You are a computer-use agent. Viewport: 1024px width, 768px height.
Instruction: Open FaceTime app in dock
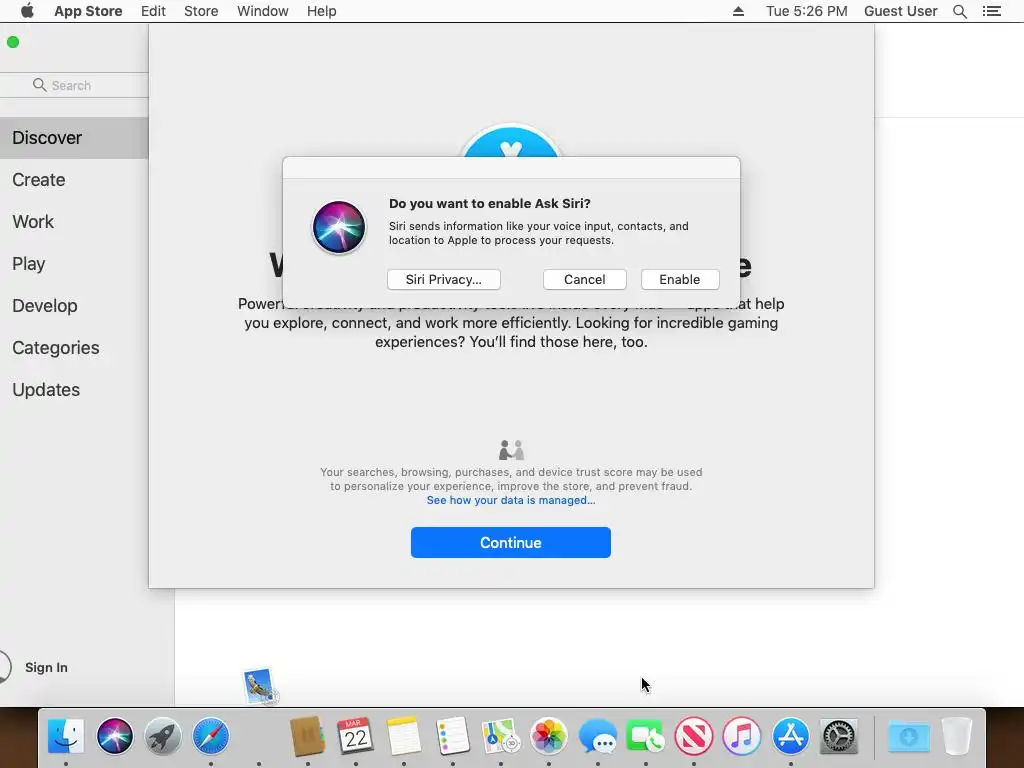[x=645, y=736]
